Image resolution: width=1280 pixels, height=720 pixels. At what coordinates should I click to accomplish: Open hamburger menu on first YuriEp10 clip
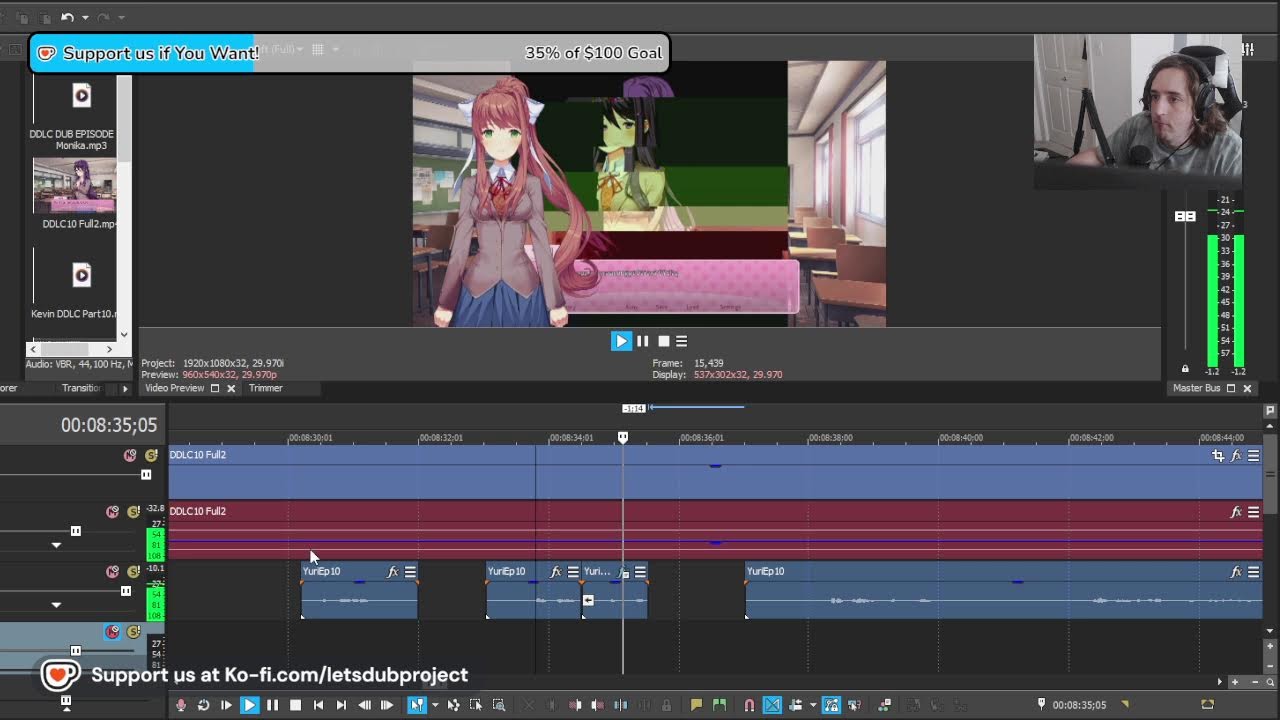point(410,572)
